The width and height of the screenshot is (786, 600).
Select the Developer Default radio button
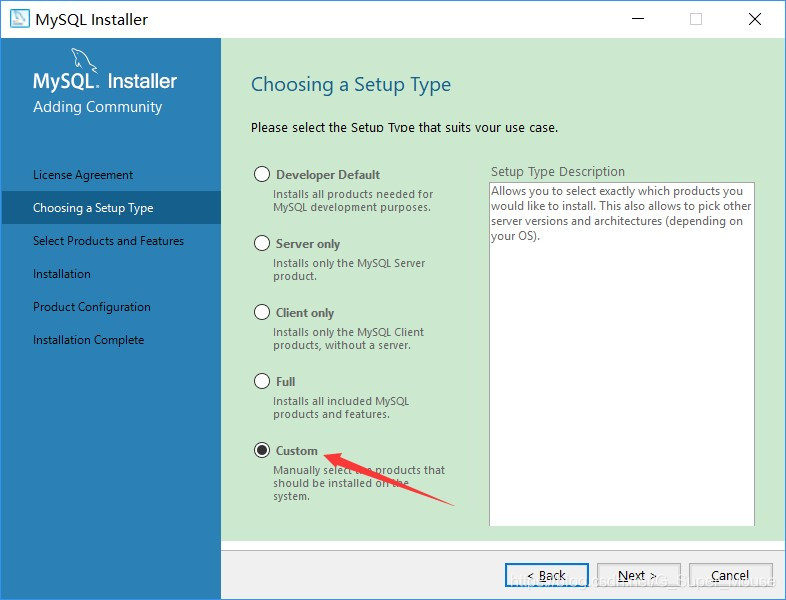tap(262, 174)
